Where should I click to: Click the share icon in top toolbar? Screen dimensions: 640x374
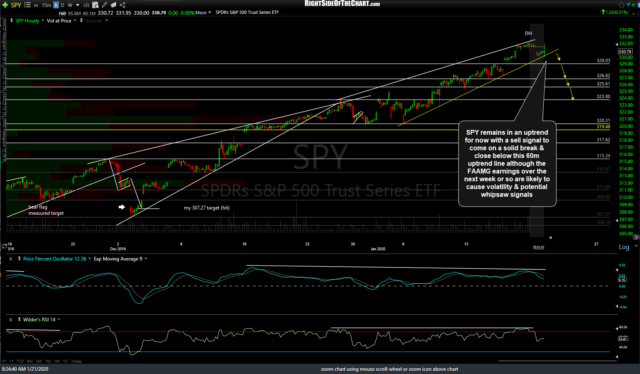tap(122, 5)
